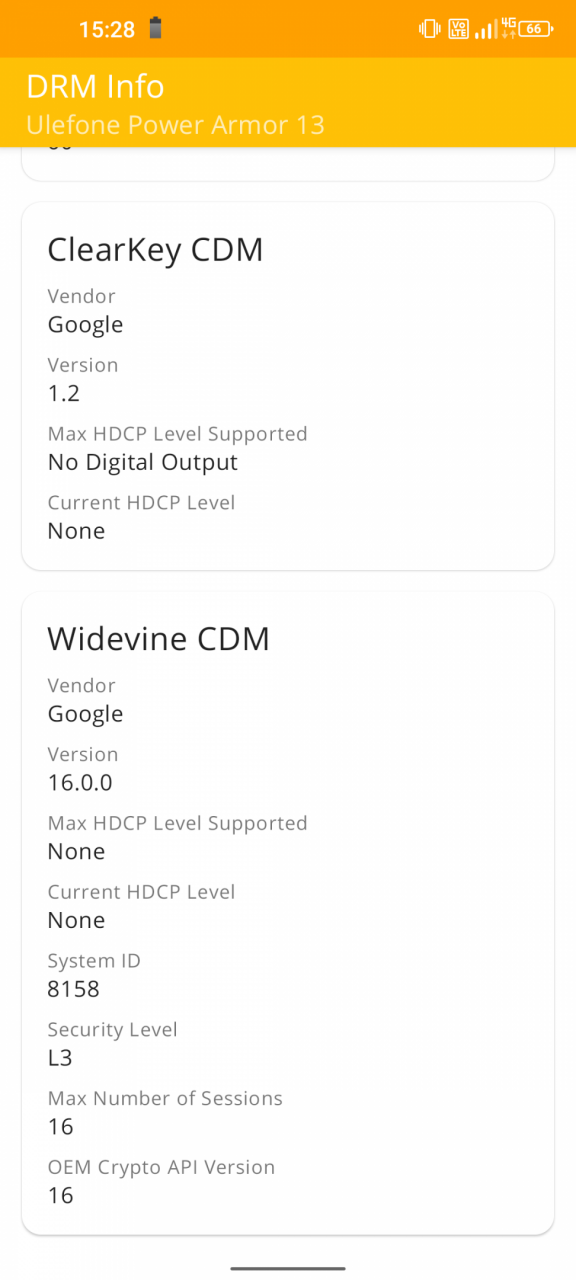Tap the Security Level L3 value
This screenshot has height=1280, width=576.
click(x=60, y=1058)
